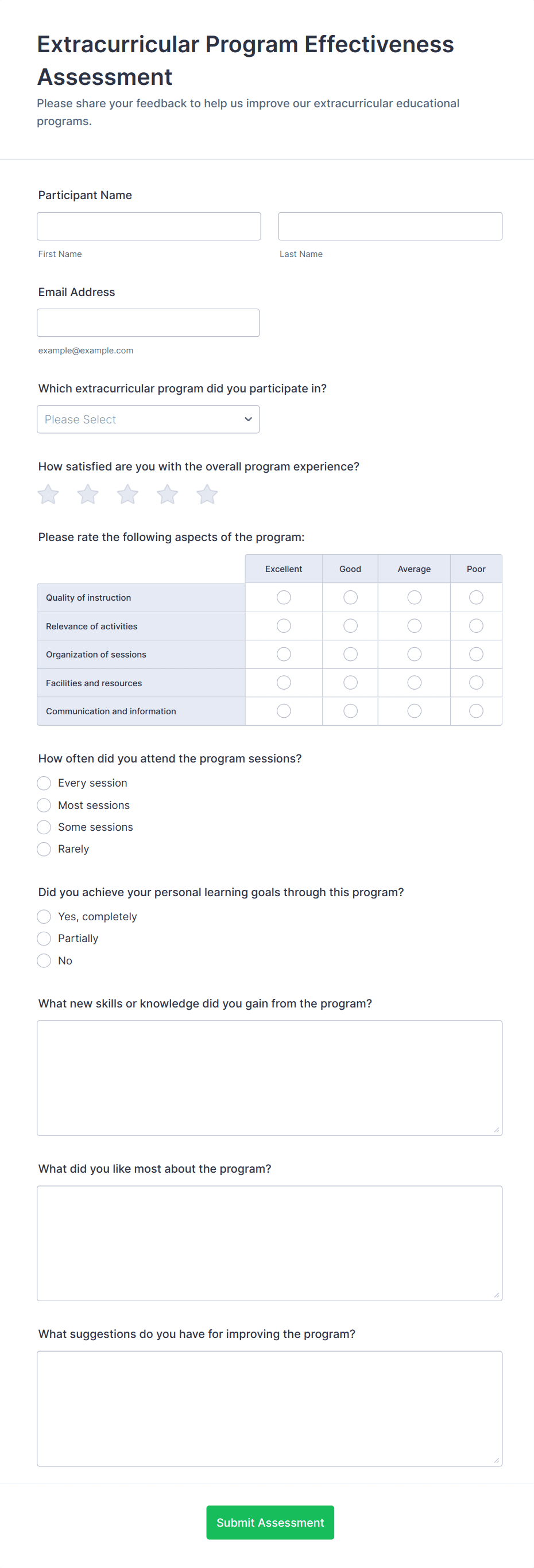
Task: Click into the Last Name field
Action: tap(390, 227)
